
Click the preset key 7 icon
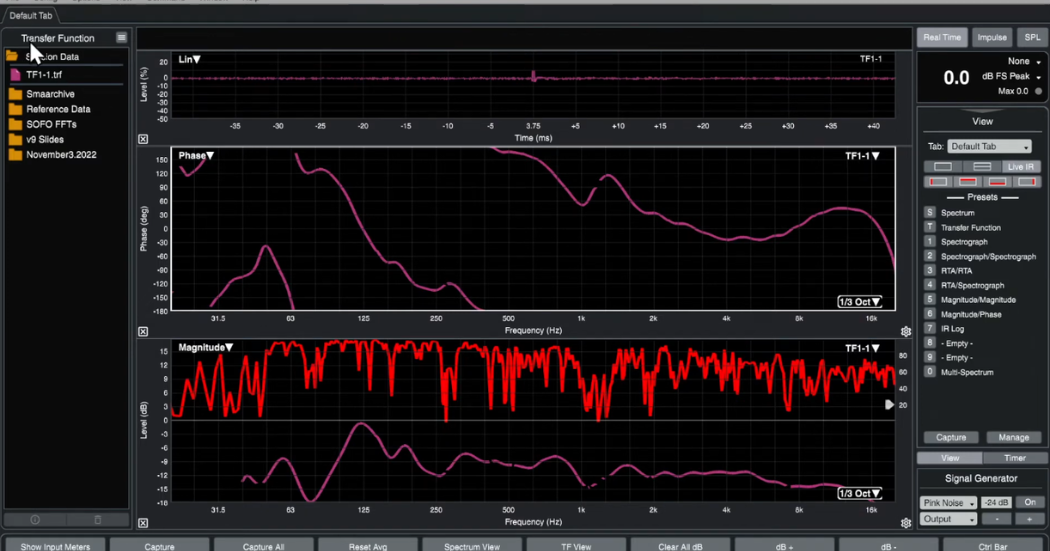(929, 328)
